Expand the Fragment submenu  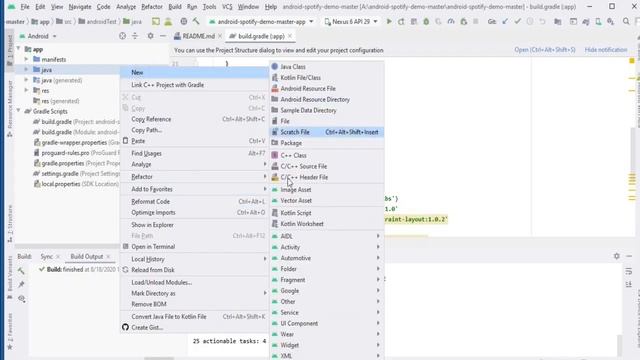[x=327, y=280]
